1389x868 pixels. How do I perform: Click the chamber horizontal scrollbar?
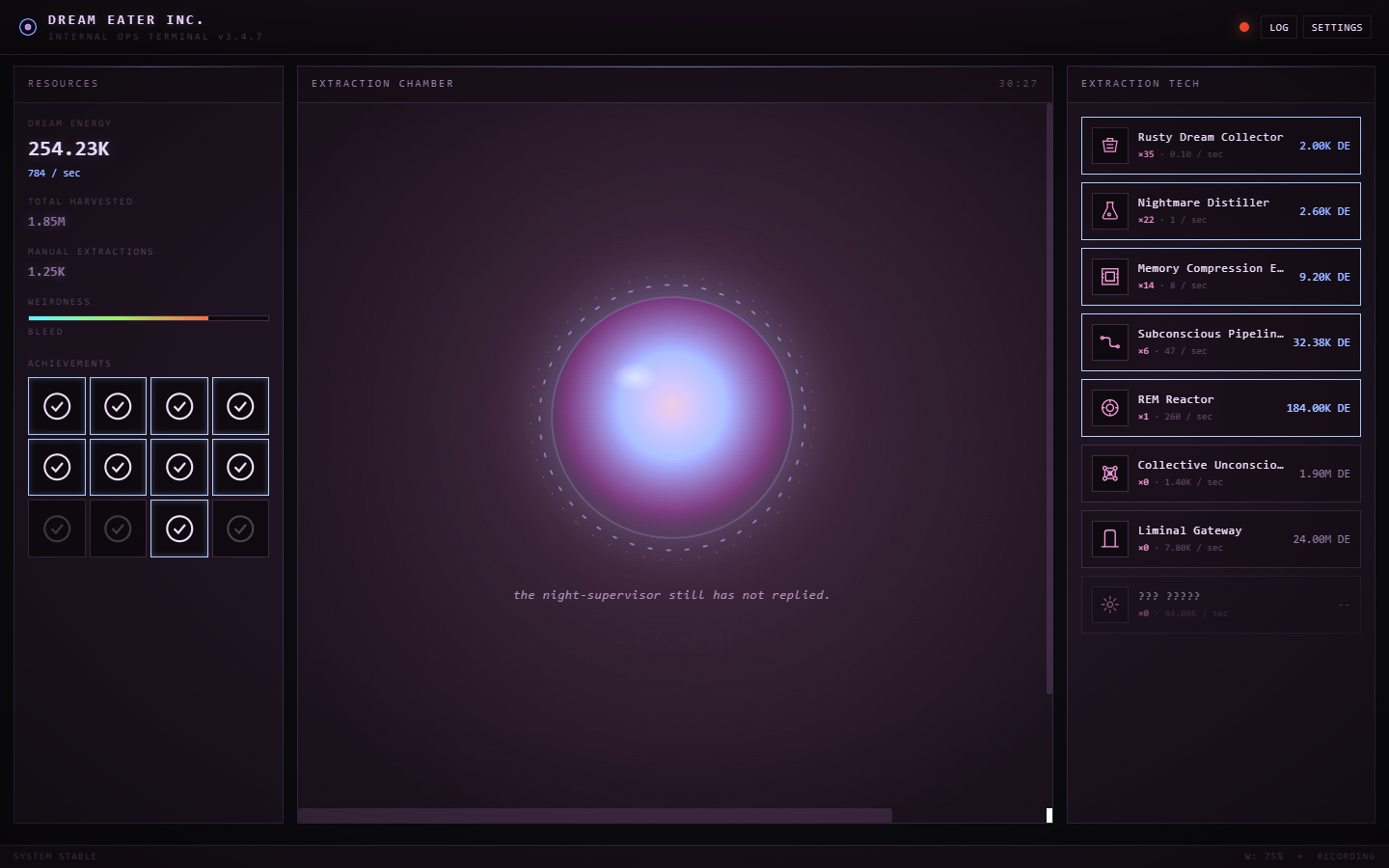pyautogui.click(x=595, y=816)
